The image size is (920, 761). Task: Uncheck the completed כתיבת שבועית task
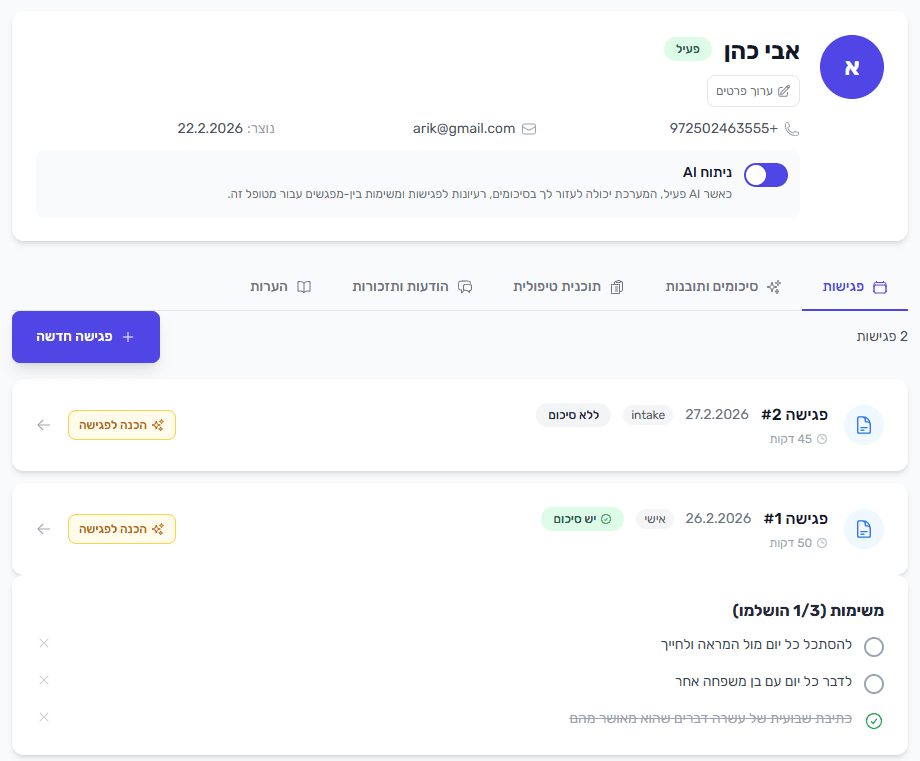pos(874,721)
